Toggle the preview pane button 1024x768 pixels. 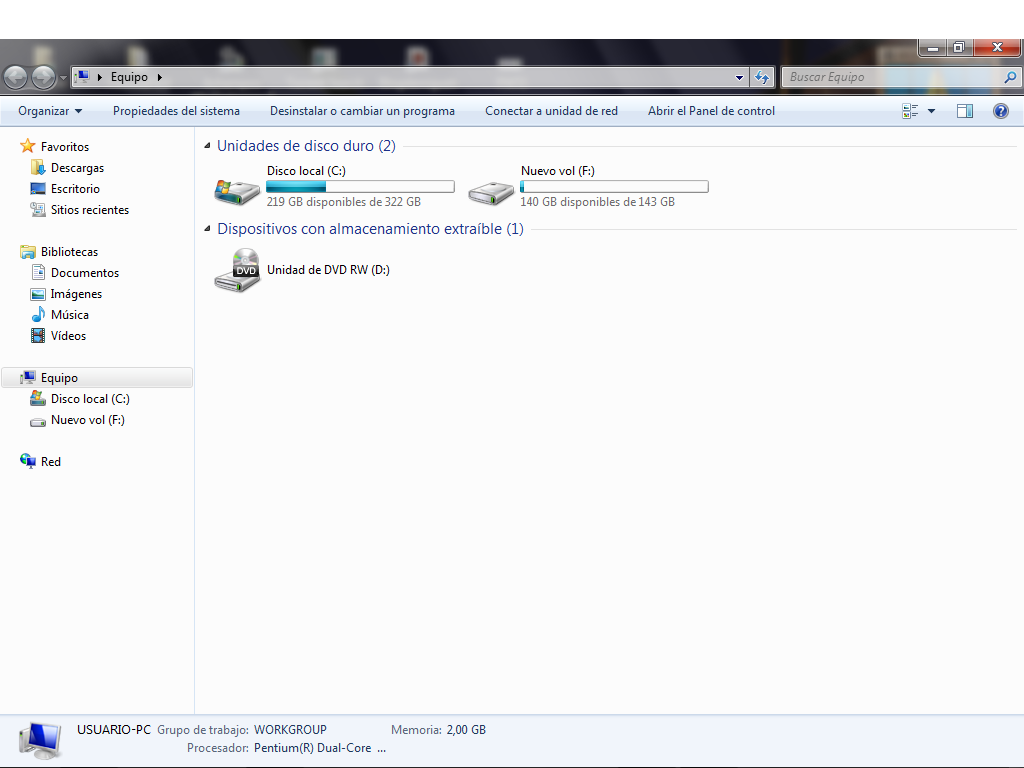tap(965, 111)
